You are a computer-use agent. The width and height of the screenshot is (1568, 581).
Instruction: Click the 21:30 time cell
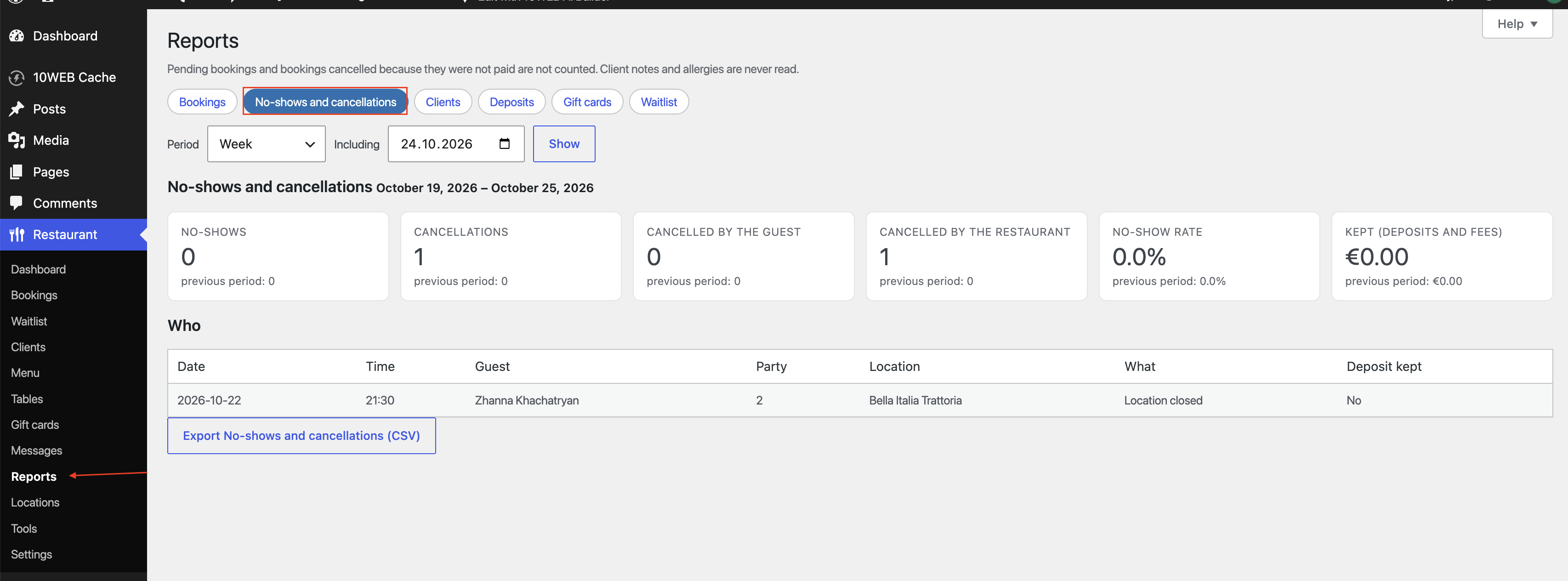pyautogui.click(x=380, y=400)
